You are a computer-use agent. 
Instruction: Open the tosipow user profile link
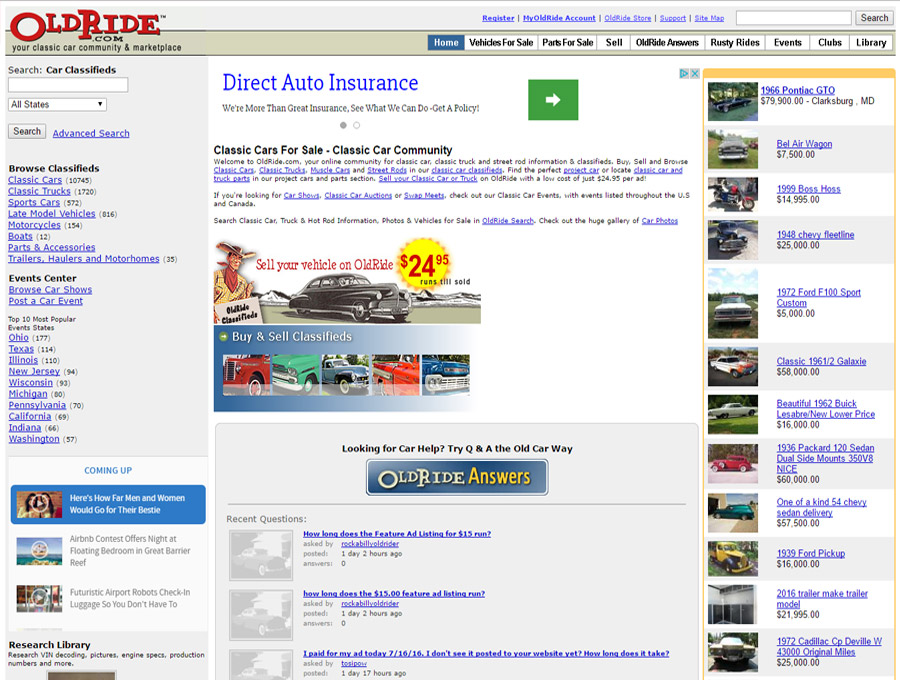point(354,663)
